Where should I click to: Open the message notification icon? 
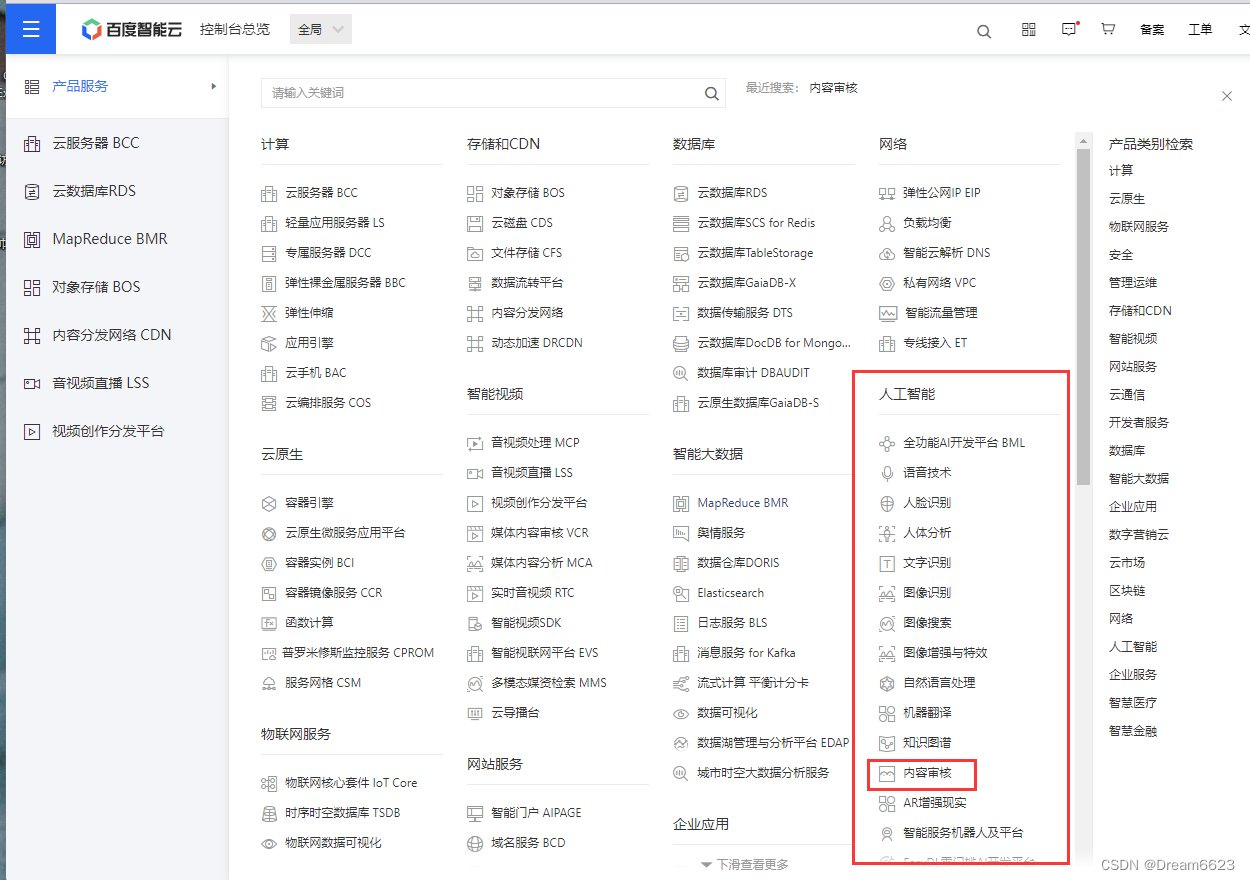(x=1070, y=29)
